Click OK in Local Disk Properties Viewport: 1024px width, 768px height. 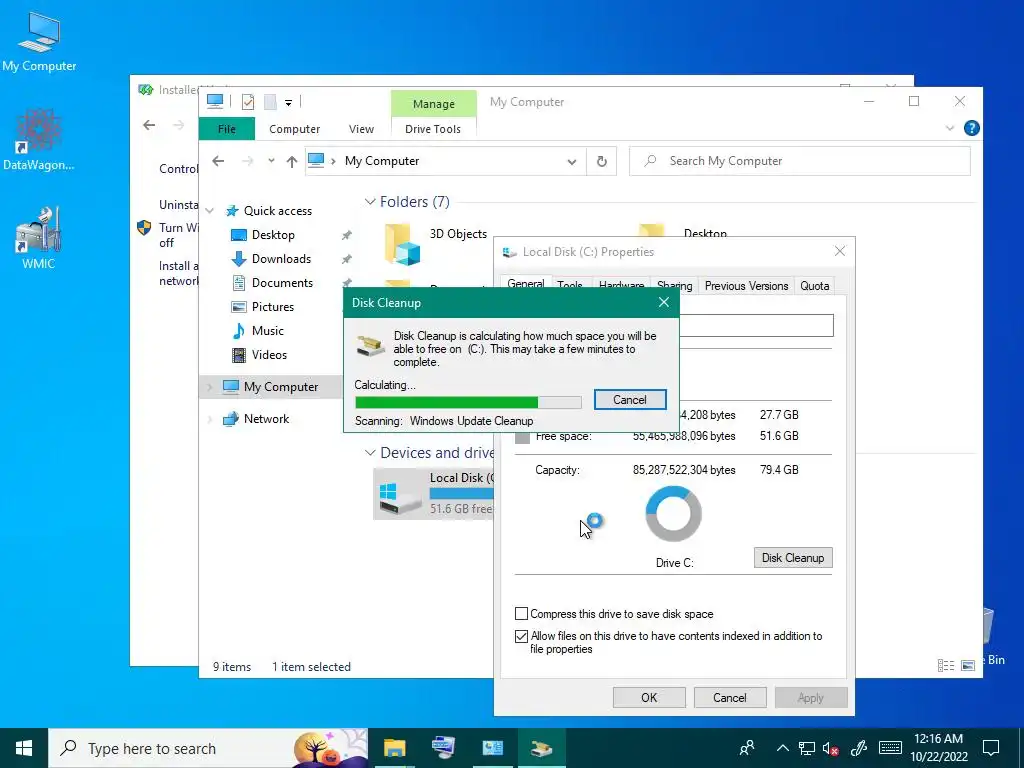click(x=649, y=697)
